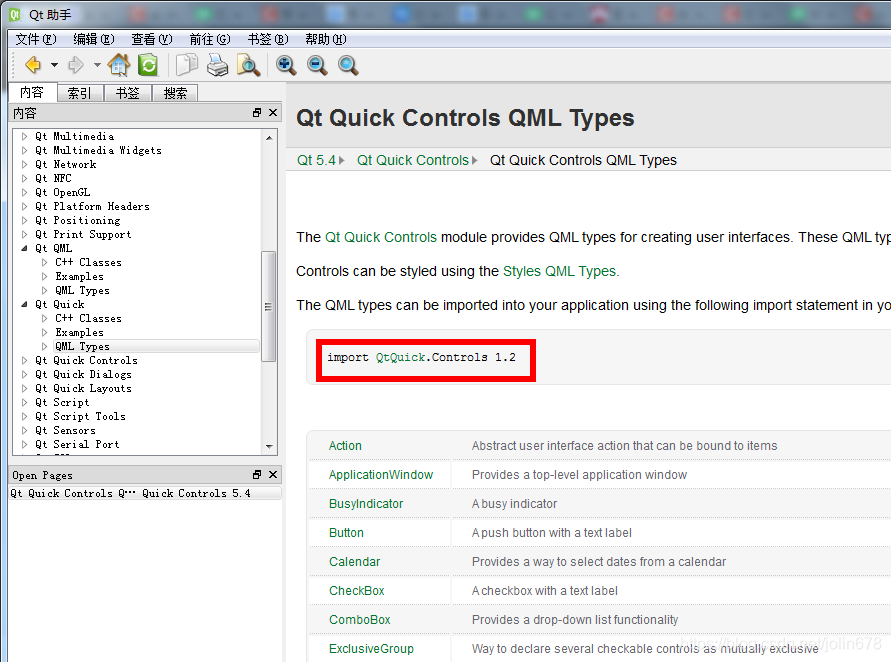Reload the page with the refresh icon
Screen dimensions: 891x662
pos(147,65)
